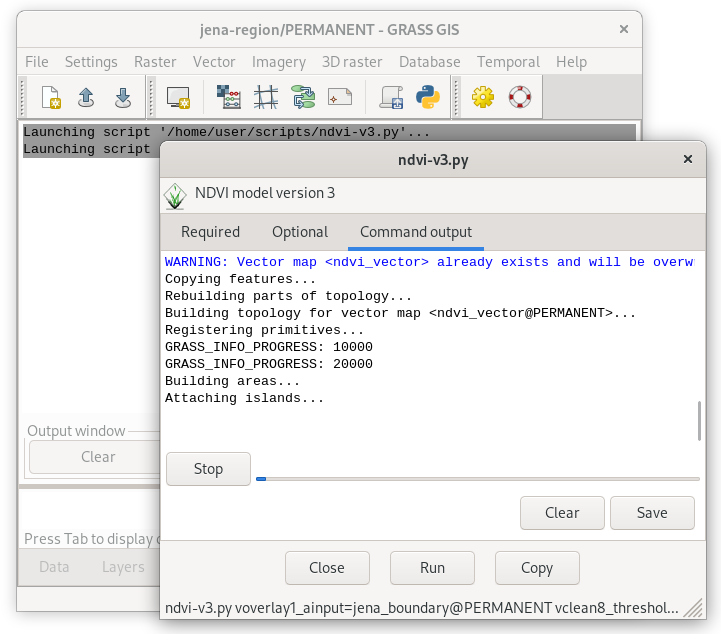Screen dimensions: 721x634
Task: Open GRASS manual lifebuoy icon
Action: click(520, 97)
